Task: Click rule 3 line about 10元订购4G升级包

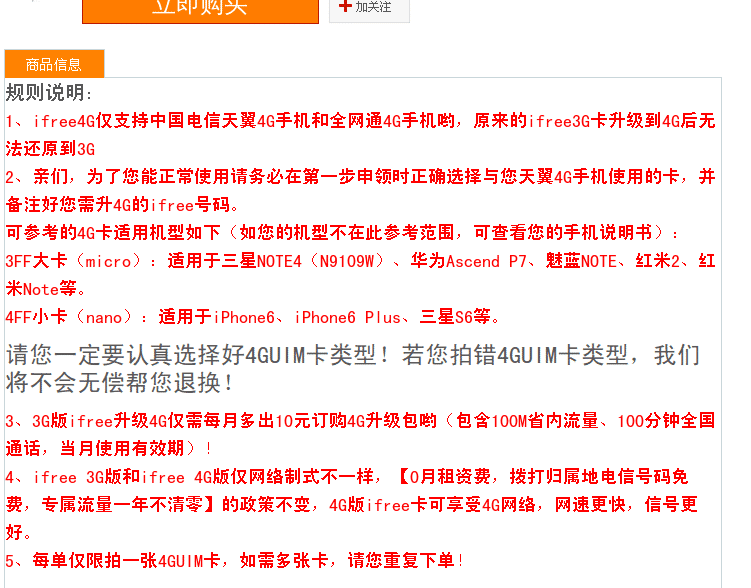Action: pyautogui.click(x=360, y=421)
